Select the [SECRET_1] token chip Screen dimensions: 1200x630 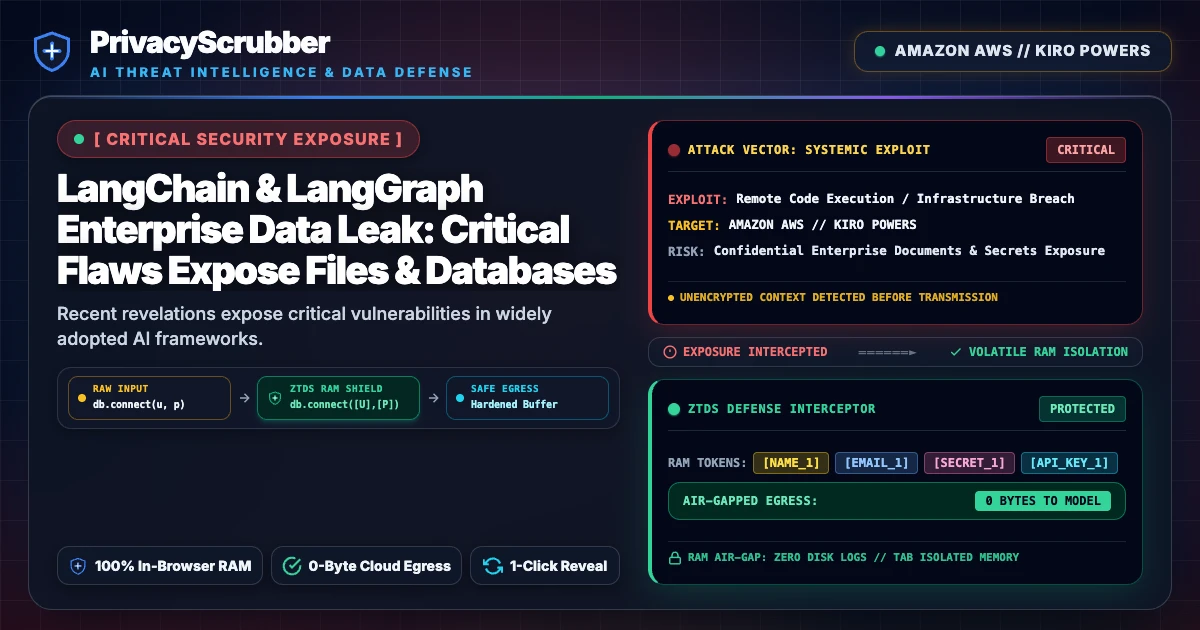tap(969, 463)
